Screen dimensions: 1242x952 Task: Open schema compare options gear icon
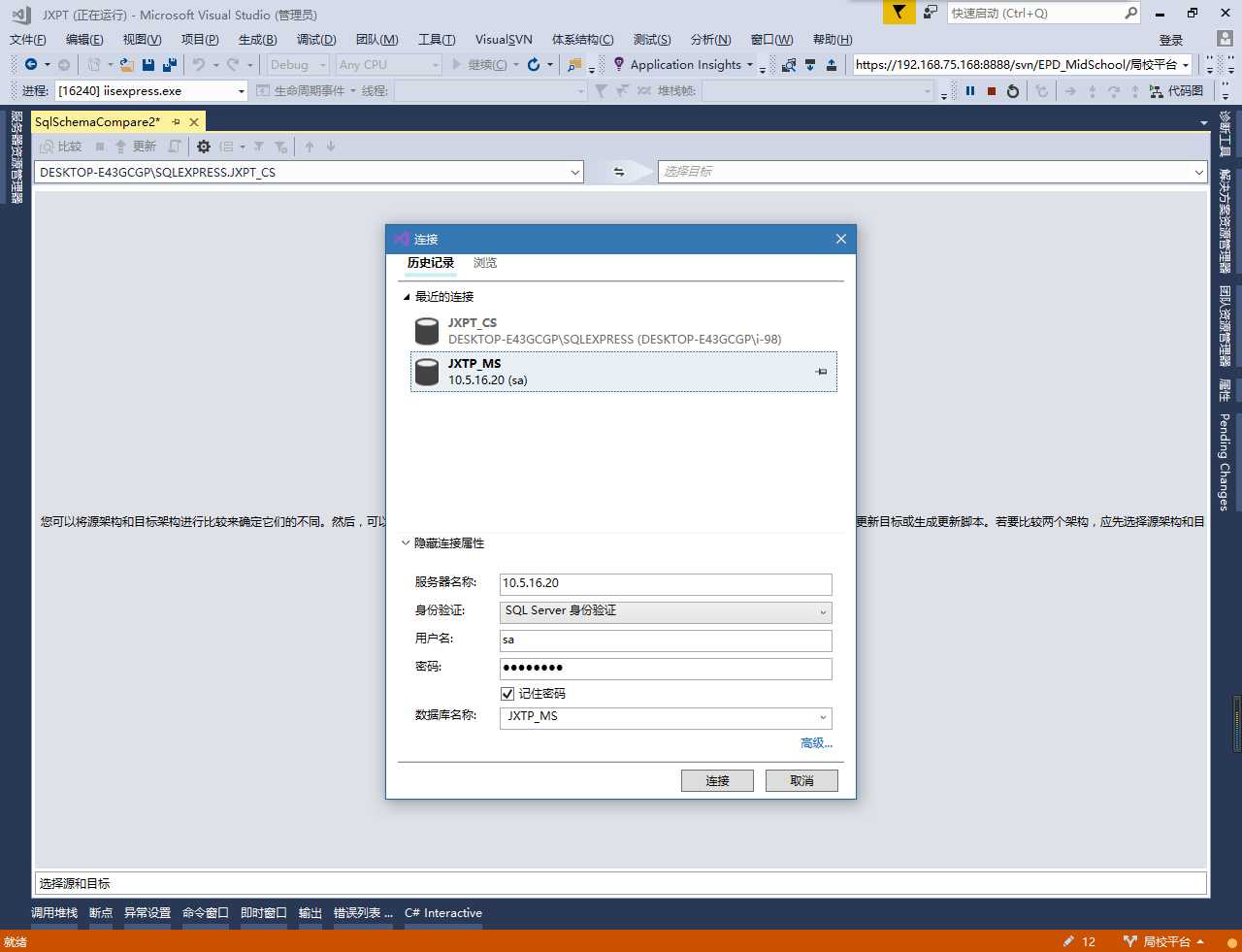tap(204, 147)
